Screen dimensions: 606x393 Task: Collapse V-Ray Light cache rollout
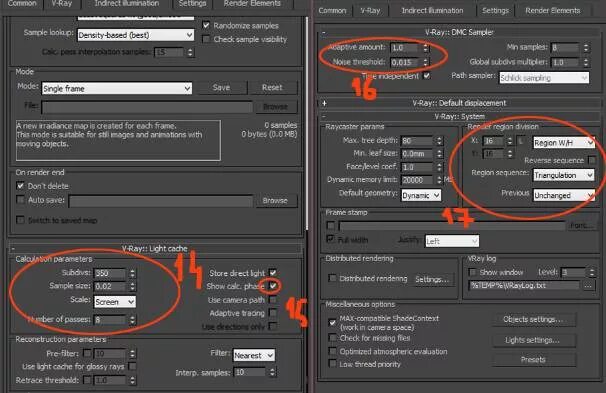coord(13,248)
